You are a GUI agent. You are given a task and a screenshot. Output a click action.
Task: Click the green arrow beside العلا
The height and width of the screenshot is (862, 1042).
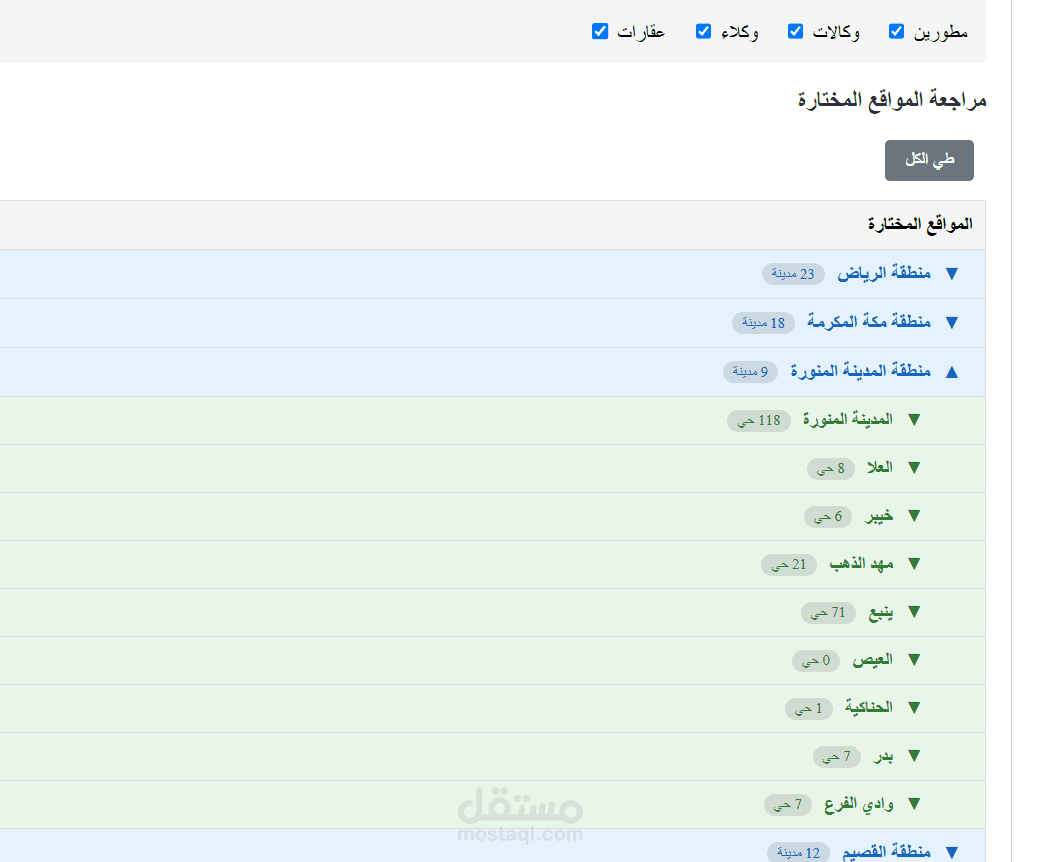914,468
